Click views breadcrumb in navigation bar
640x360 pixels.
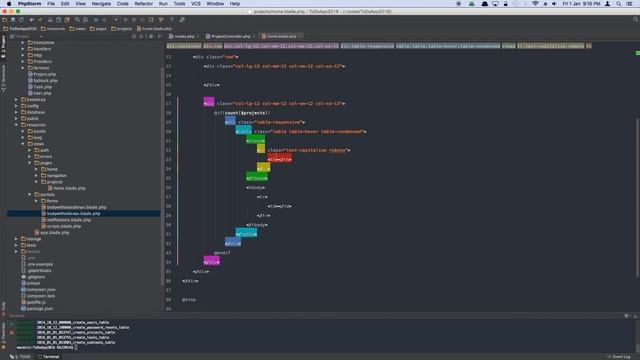(x=78, y=29)
